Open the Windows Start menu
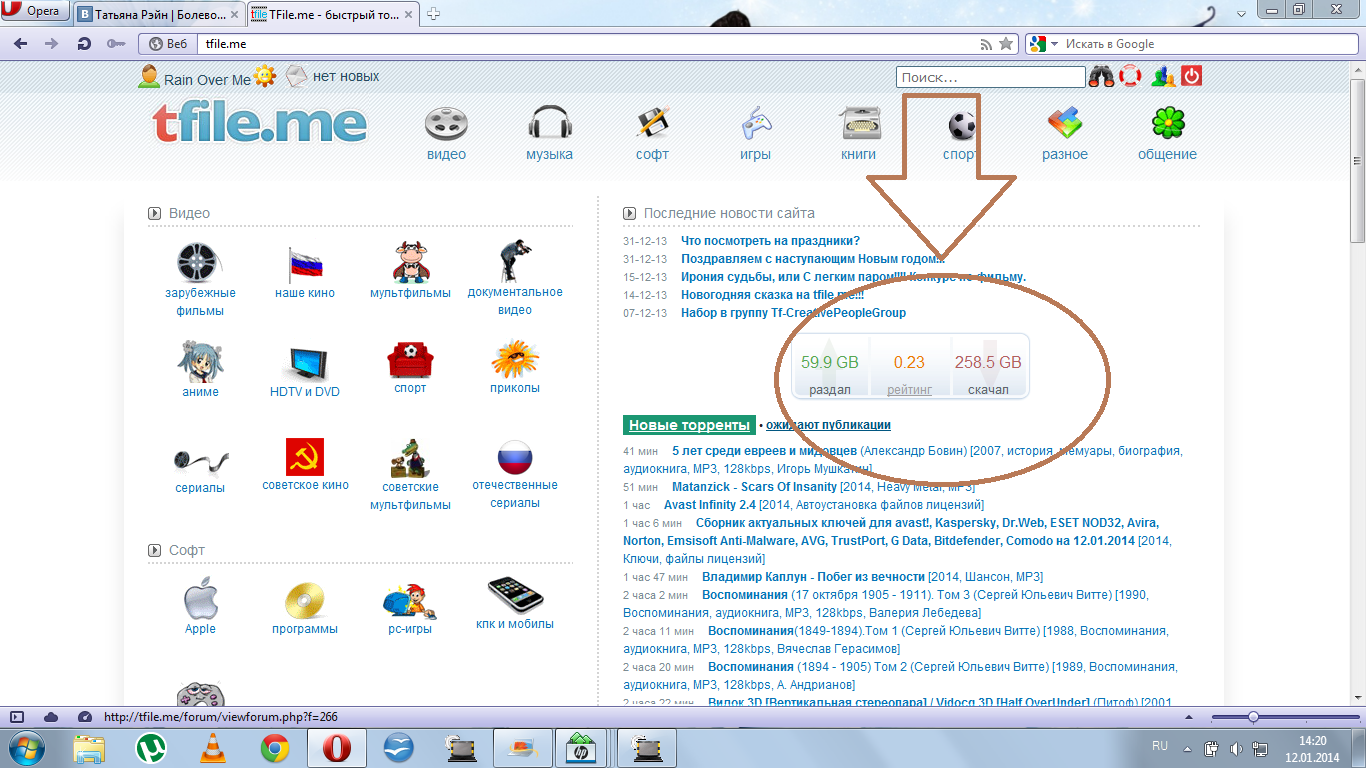Viewport: 1366px width, 768px height. (27, 748)
